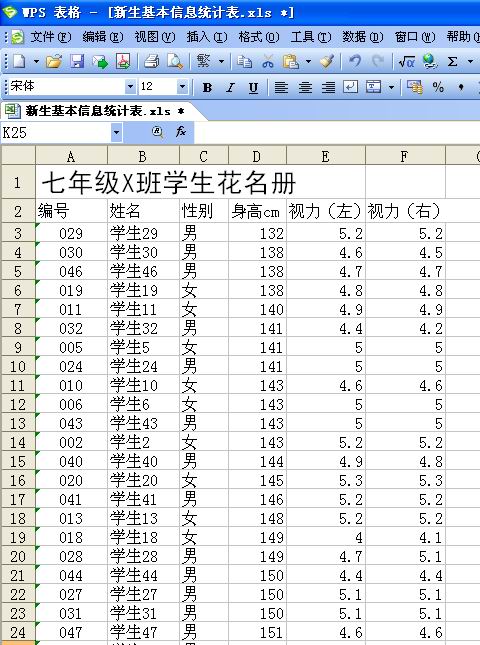The height and width of the screenshot is (645, 480).
Task: Select row 10 header
Action: coord(18,366)
